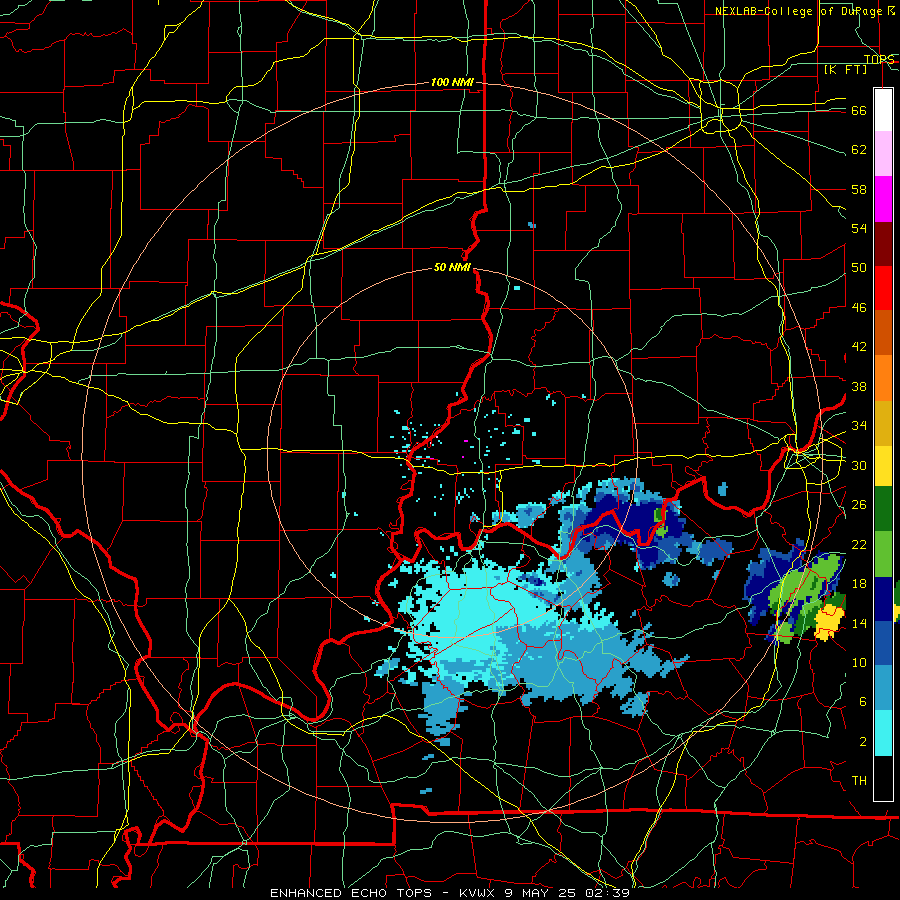Click the "TOPS" legend title
The image size is (900, 900).
(878, 59)
